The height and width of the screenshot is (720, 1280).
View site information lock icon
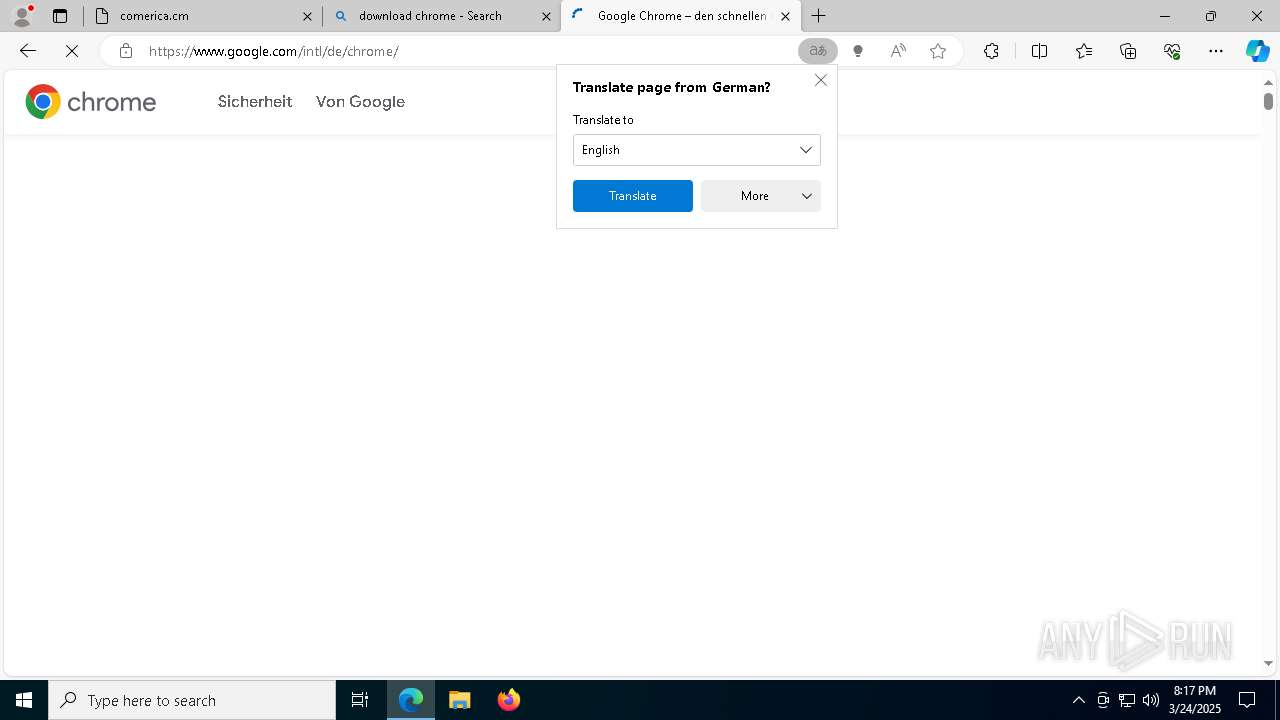pyautogui.click(x=125, y=51)
